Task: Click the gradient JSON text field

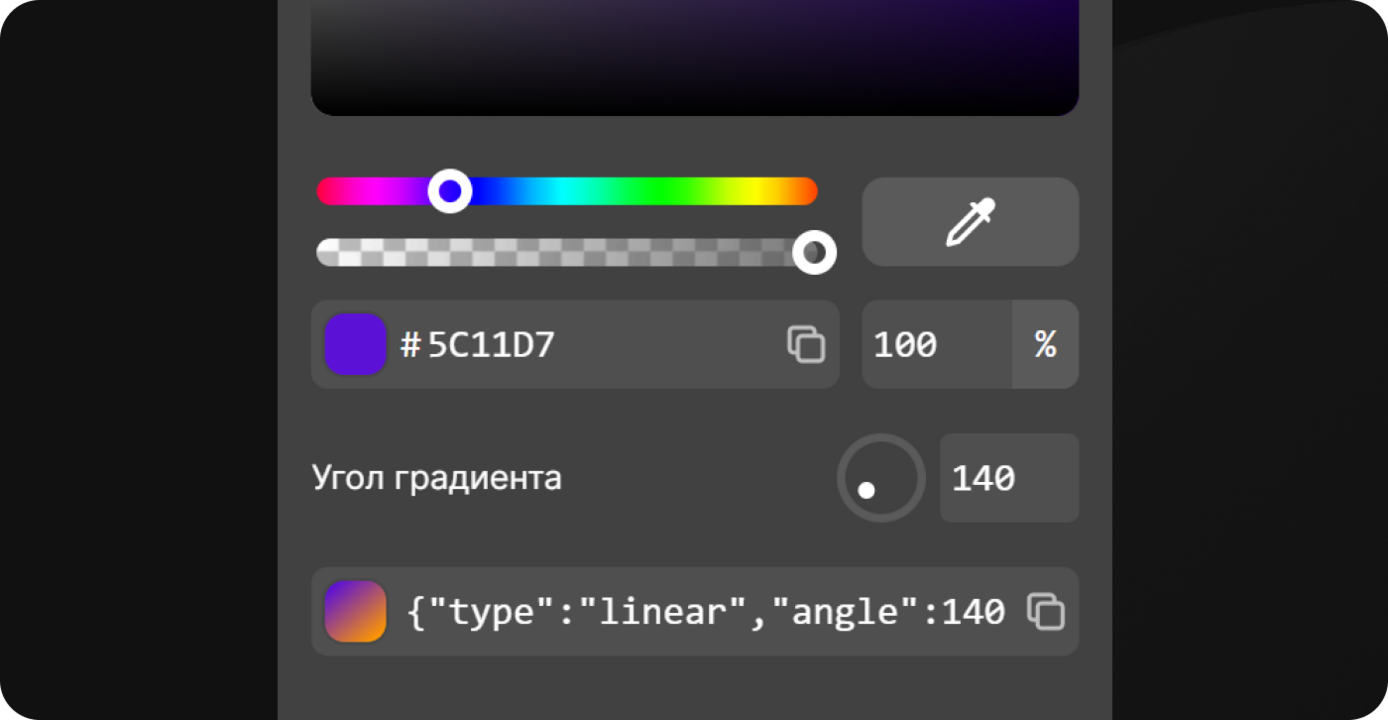Action: (x=695, y=611)
